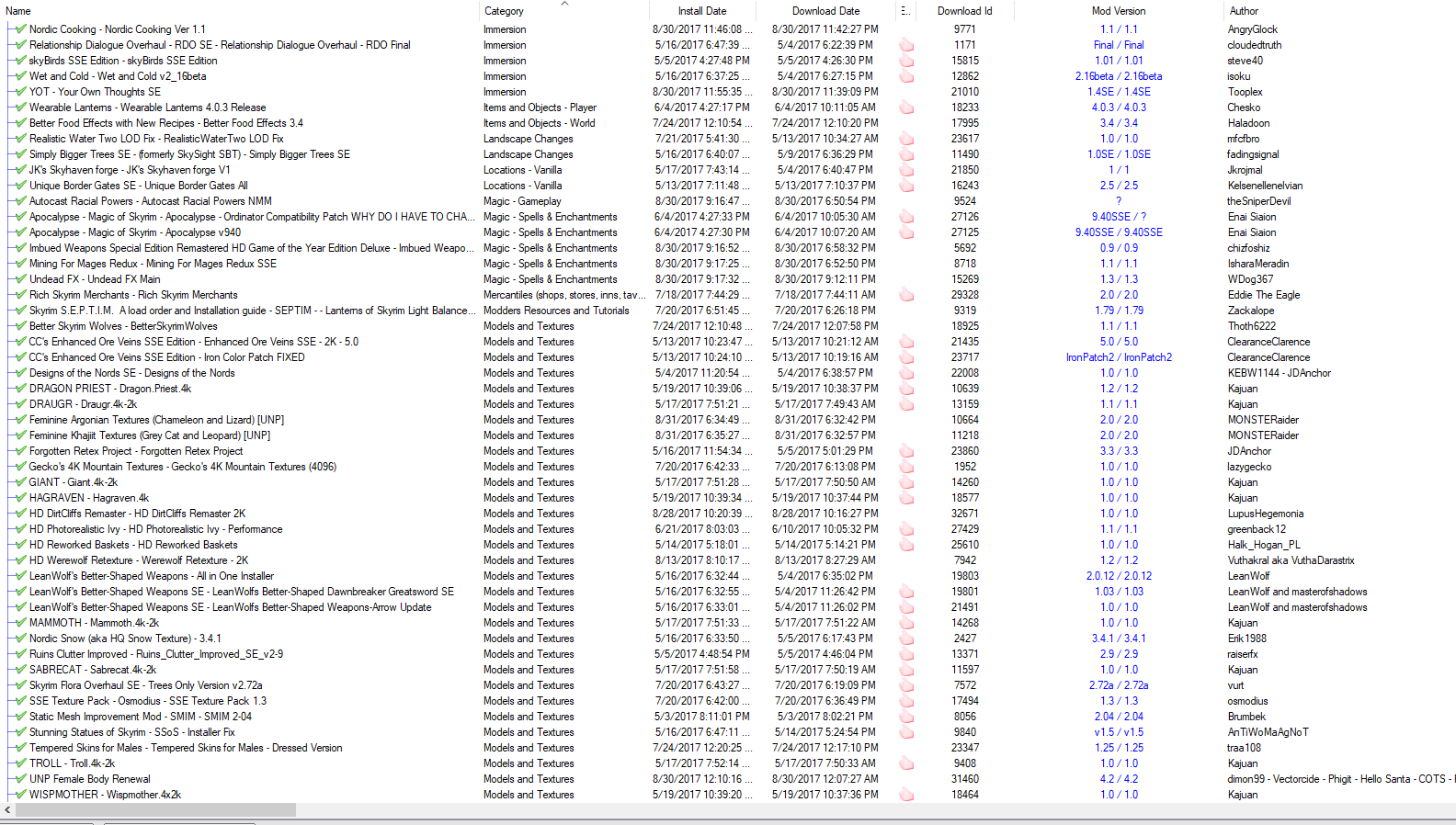Select the Unique Border Gates SE mod row
The width and height of the screenshot is (1456, 825).
pos(728,186)
